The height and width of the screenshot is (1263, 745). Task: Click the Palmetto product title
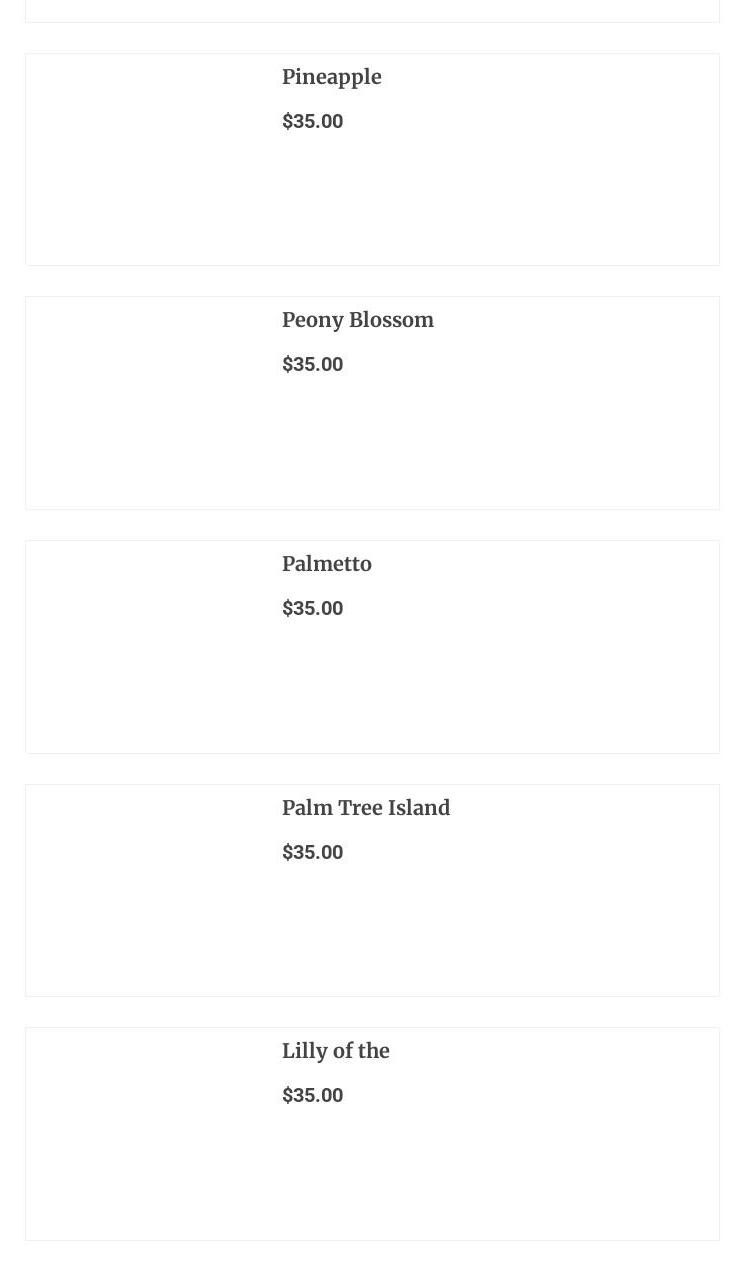(x=326, y=564)
